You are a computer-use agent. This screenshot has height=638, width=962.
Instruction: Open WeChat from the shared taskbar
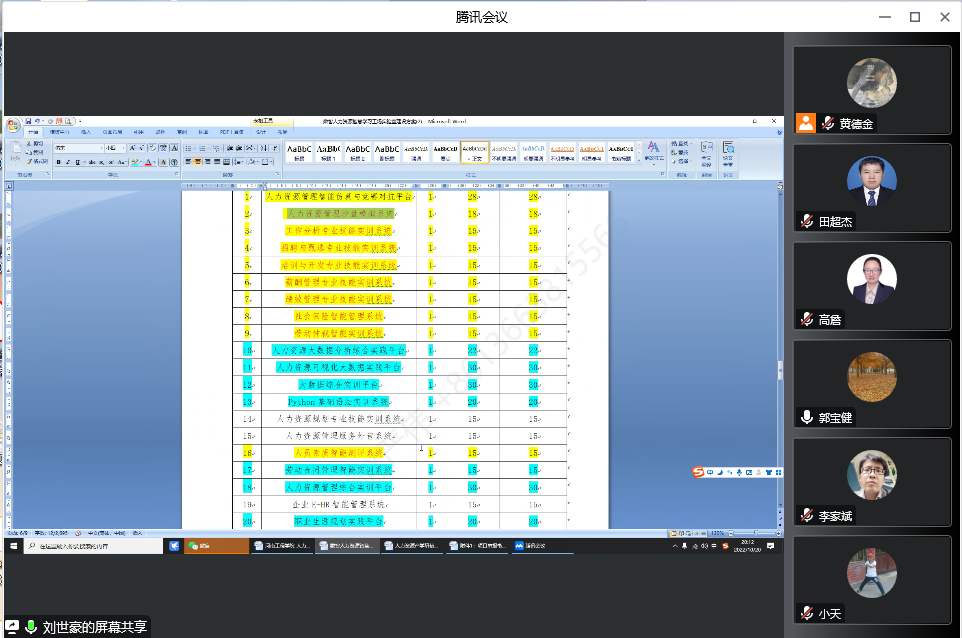pyautogui.click(x=217, y=545)
